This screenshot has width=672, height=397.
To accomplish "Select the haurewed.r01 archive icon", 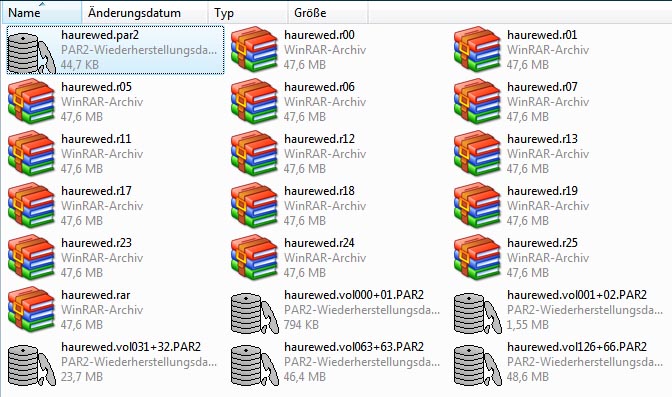I will click(x=477, y=49).
